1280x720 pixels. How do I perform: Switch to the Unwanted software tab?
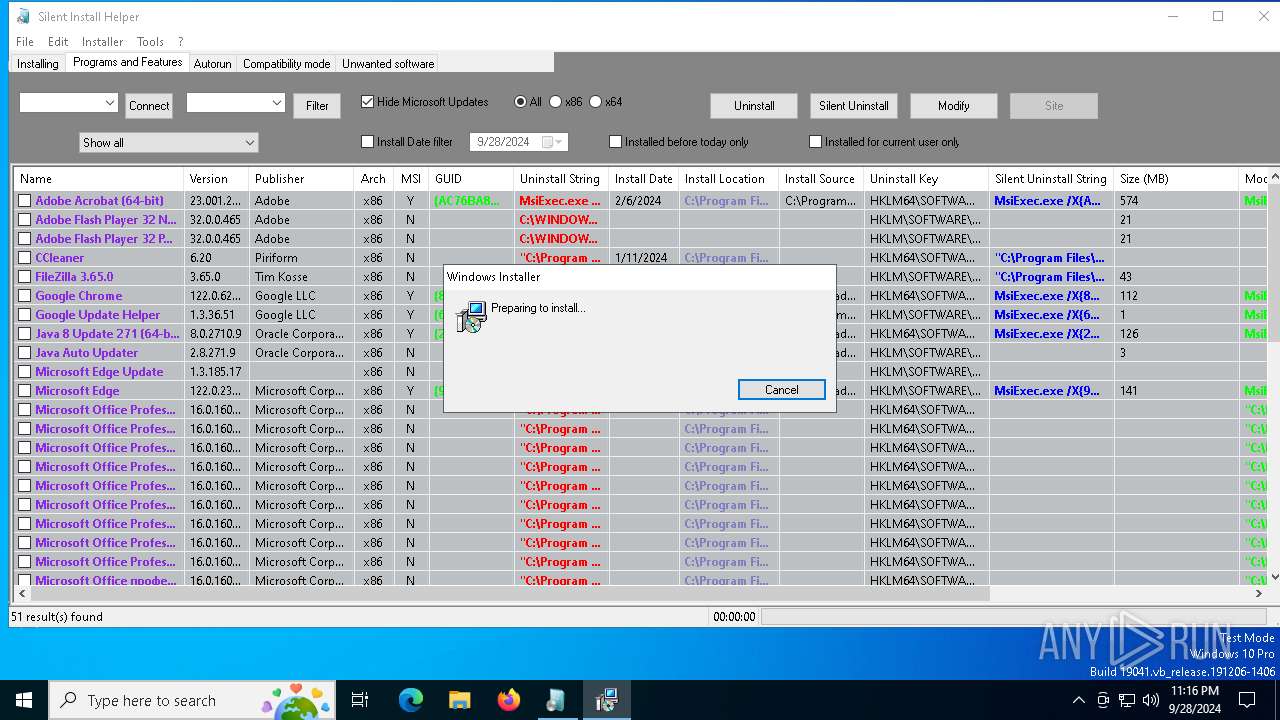click(388, 64)
